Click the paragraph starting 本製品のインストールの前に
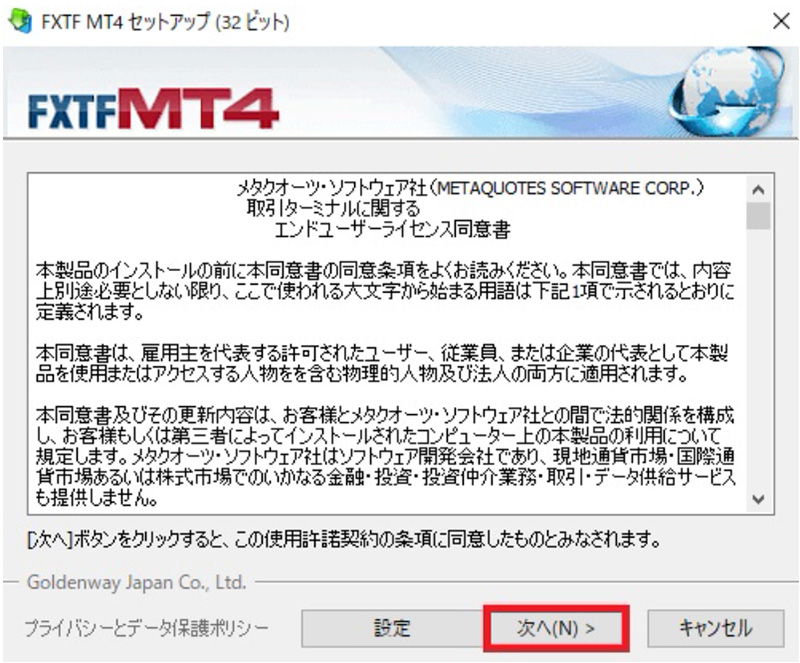800x663 pixels. click(386, 291)
